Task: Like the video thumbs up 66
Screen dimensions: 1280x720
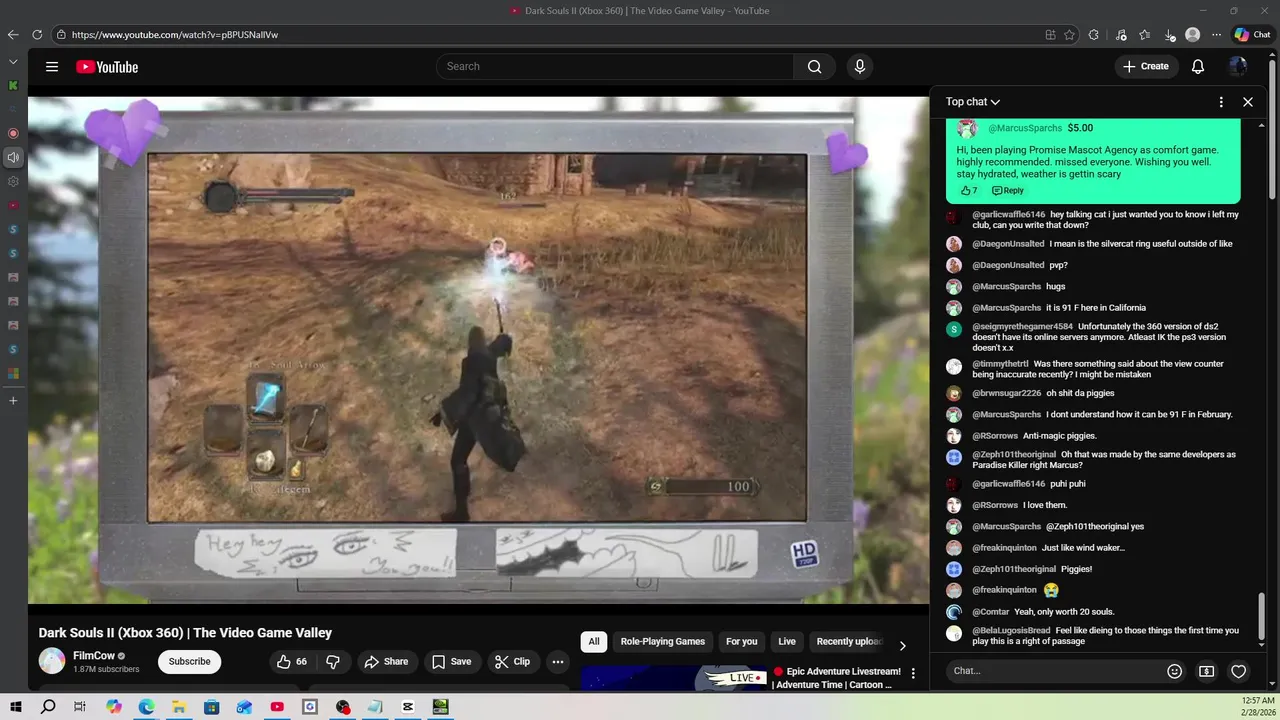Action: (x=292, y=661)
